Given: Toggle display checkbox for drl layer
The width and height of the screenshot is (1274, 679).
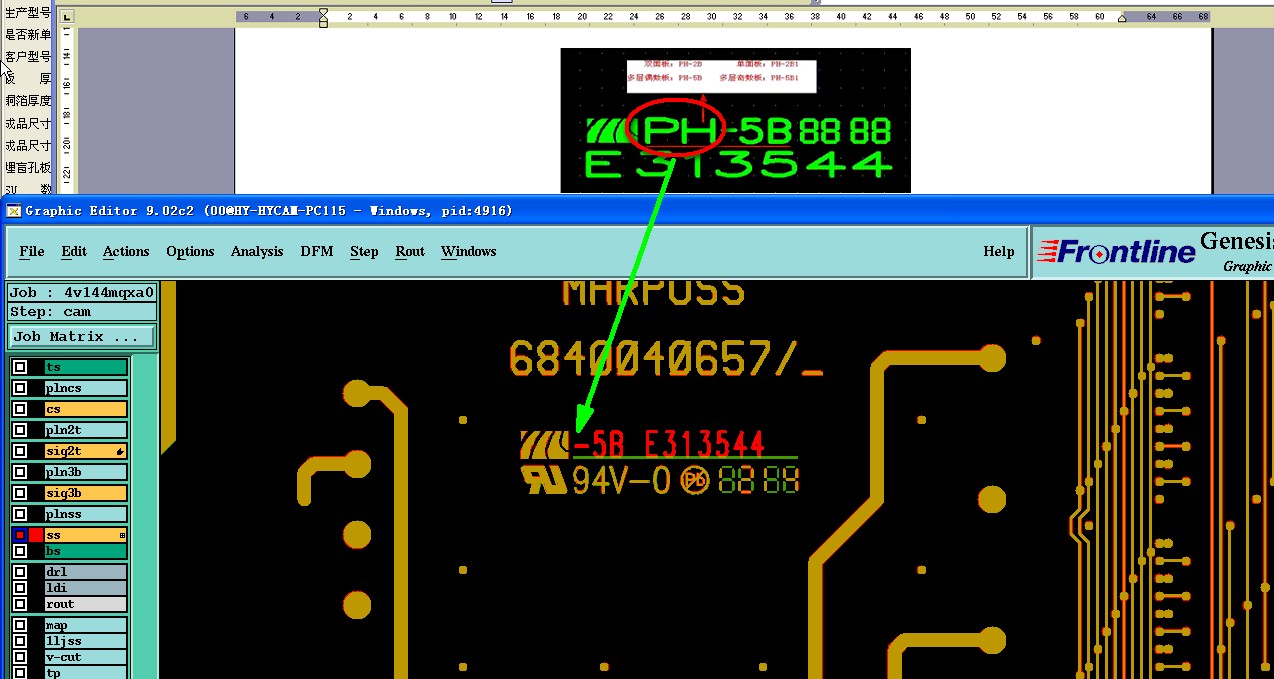Looking at the screenshot, I should [x=20, y=572].
